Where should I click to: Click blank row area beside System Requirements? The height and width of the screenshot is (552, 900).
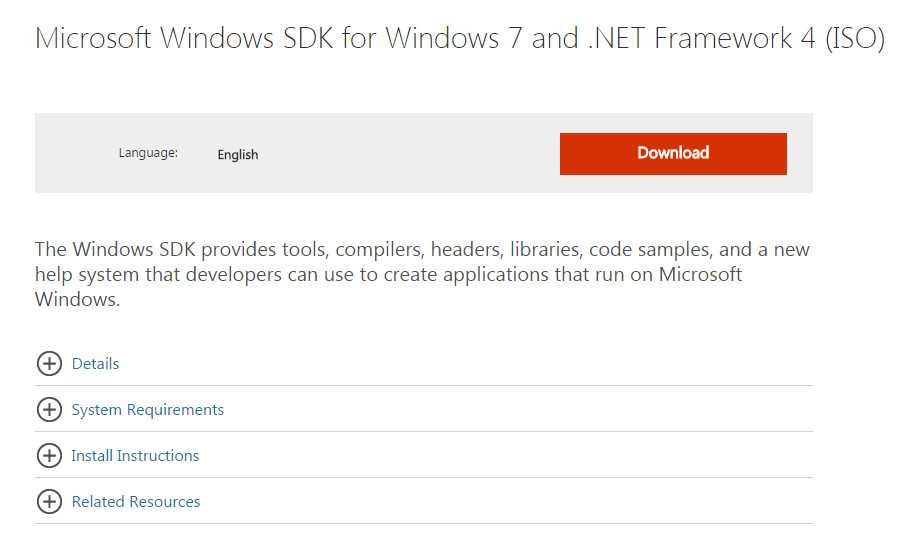(x=517, y=410)
